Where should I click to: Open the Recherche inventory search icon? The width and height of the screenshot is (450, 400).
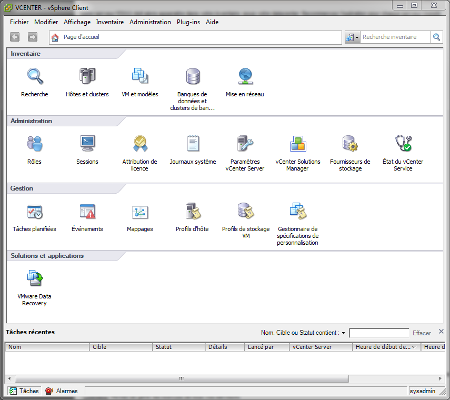point(35,76)
